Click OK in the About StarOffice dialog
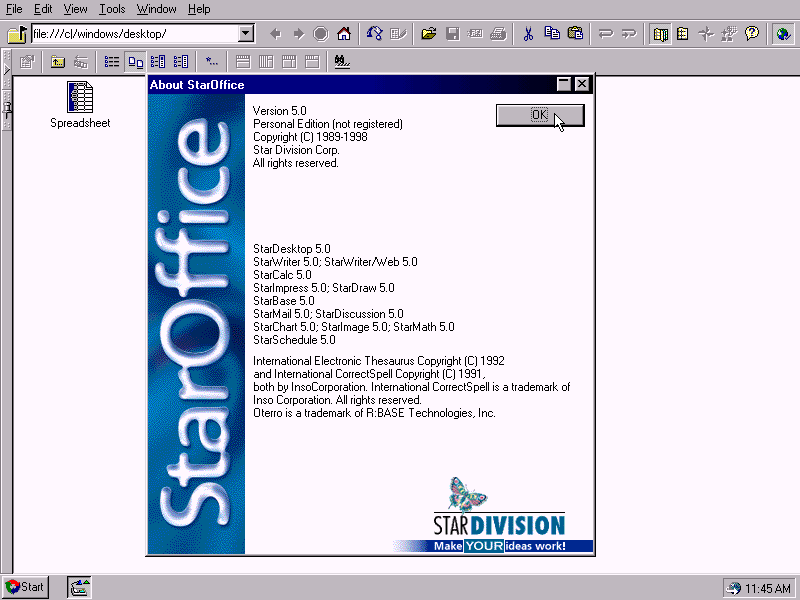800x600 pixels. (x=540, y=115)
